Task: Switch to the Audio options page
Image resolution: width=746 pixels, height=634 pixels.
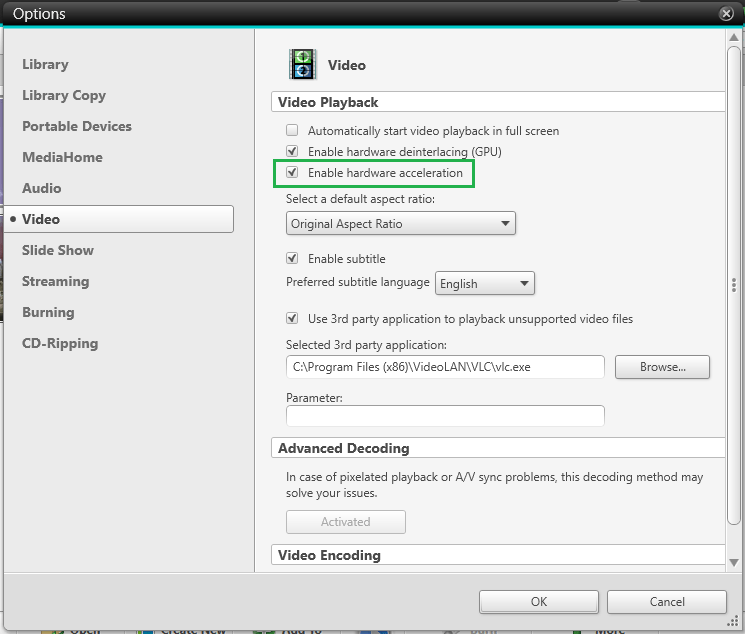Action: tap(42, 188)
